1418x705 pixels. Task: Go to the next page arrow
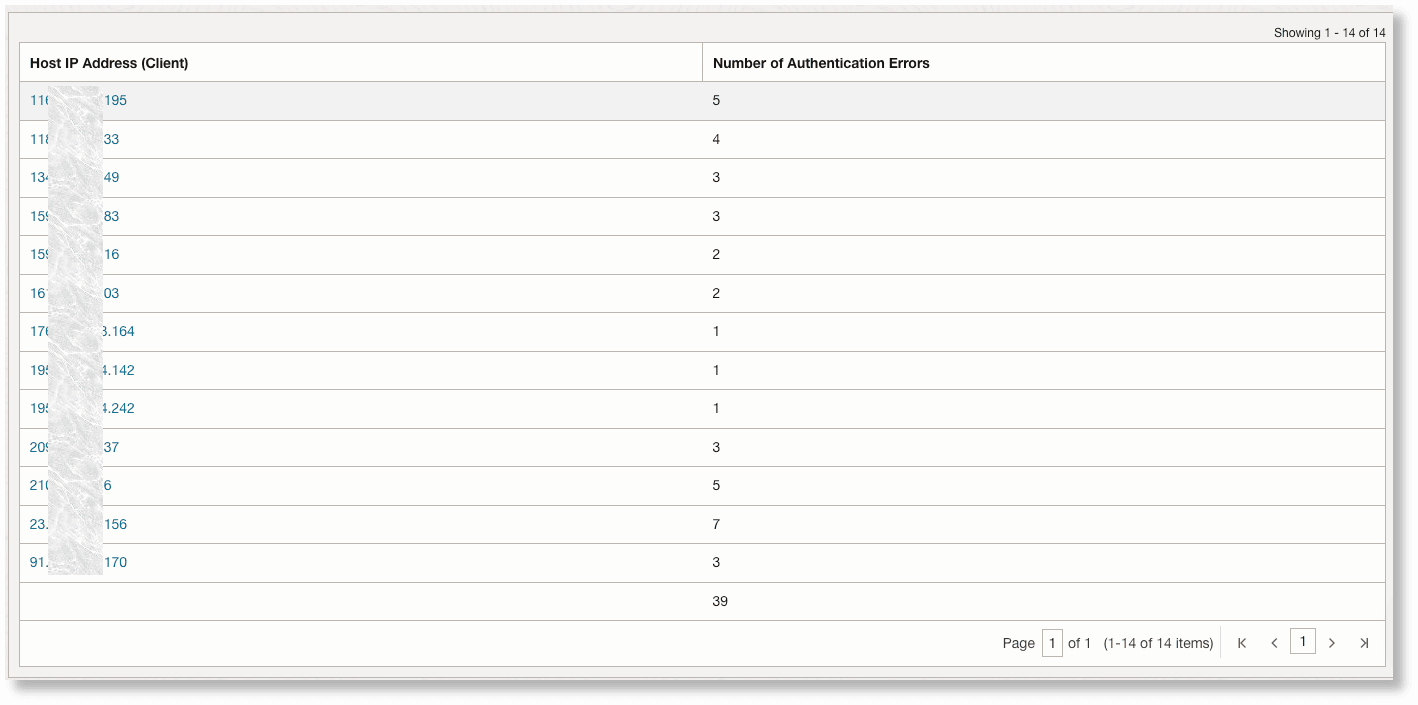(1332, 643)
